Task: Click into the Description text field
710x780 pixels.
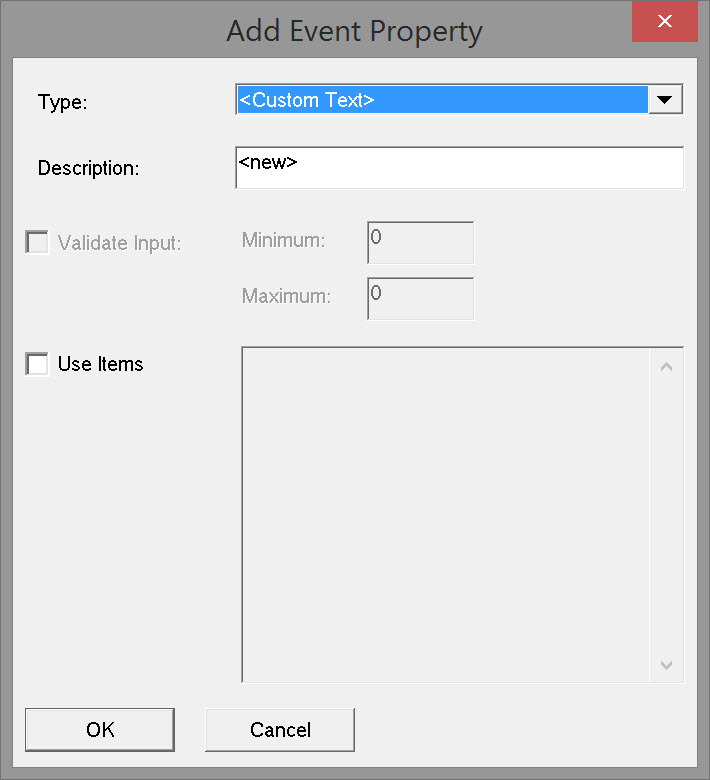Action: [x=459, y=168]
